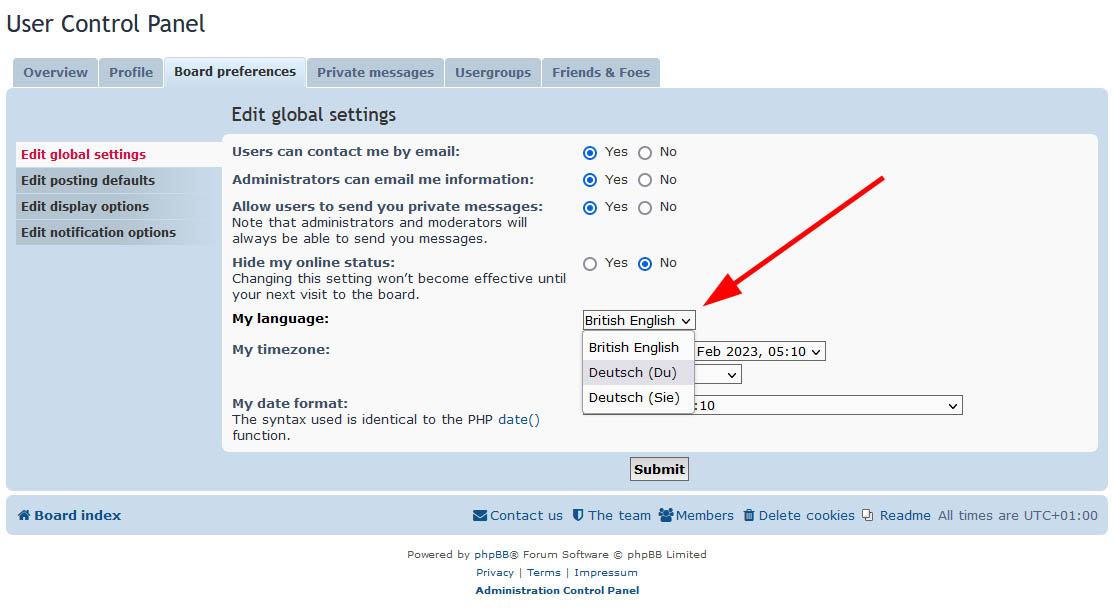Open the timezone date dropdown showing Feb 2023
The width and height of the screenshot is (1113, 615).
point(760,352)
